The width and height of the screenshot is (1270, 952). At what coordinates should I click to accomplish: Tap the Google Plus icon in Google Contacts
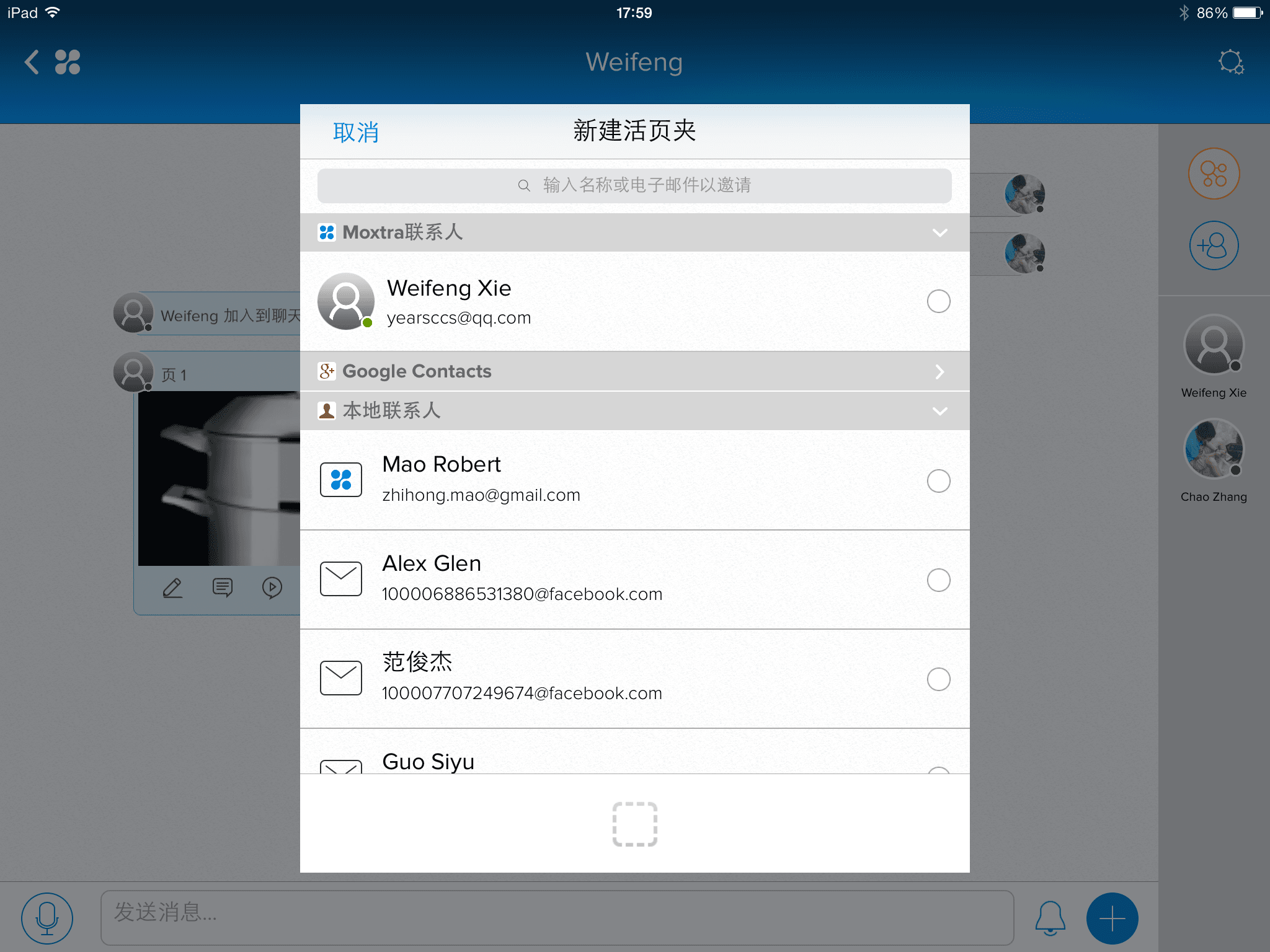tap(327, 371)
